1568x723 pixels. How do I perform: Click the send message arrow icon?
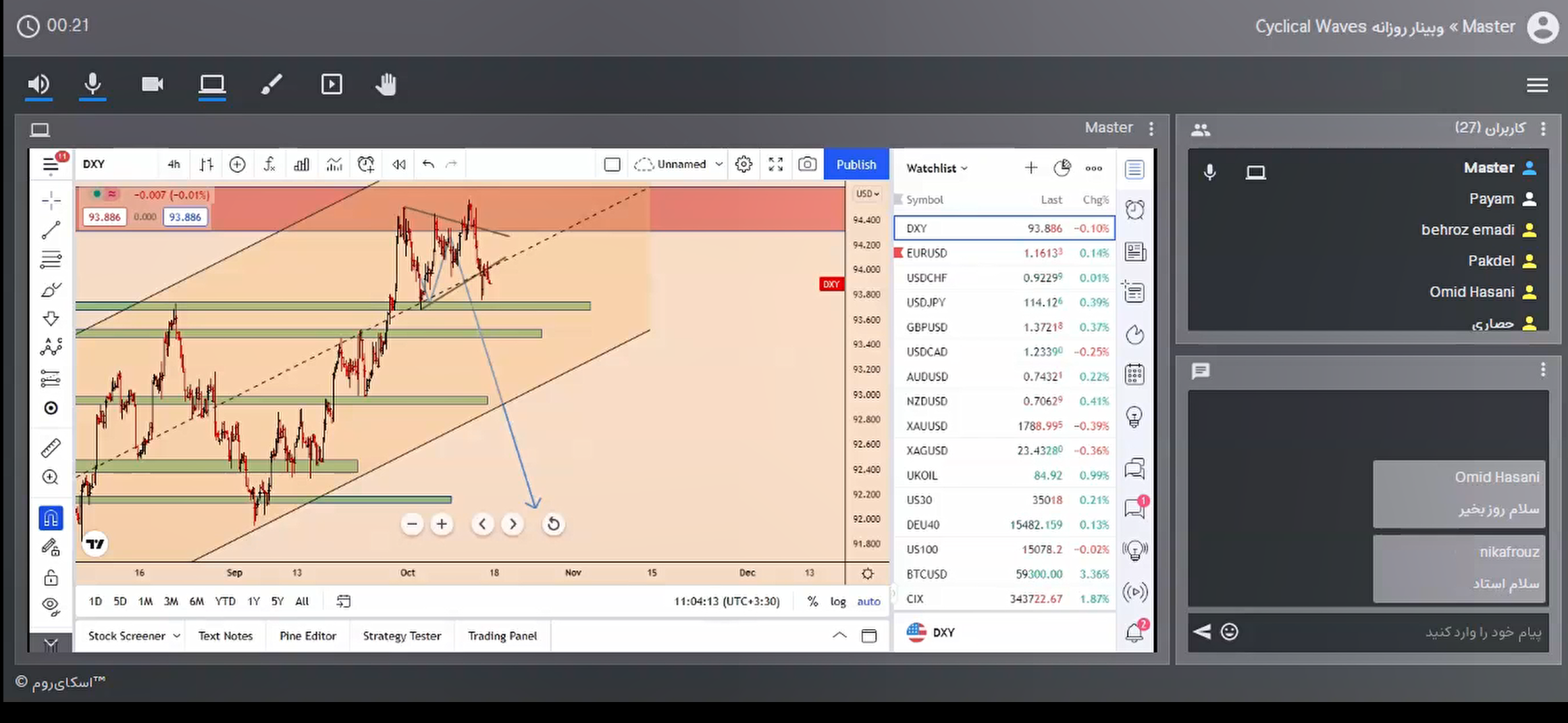(x=1202, y=632)
